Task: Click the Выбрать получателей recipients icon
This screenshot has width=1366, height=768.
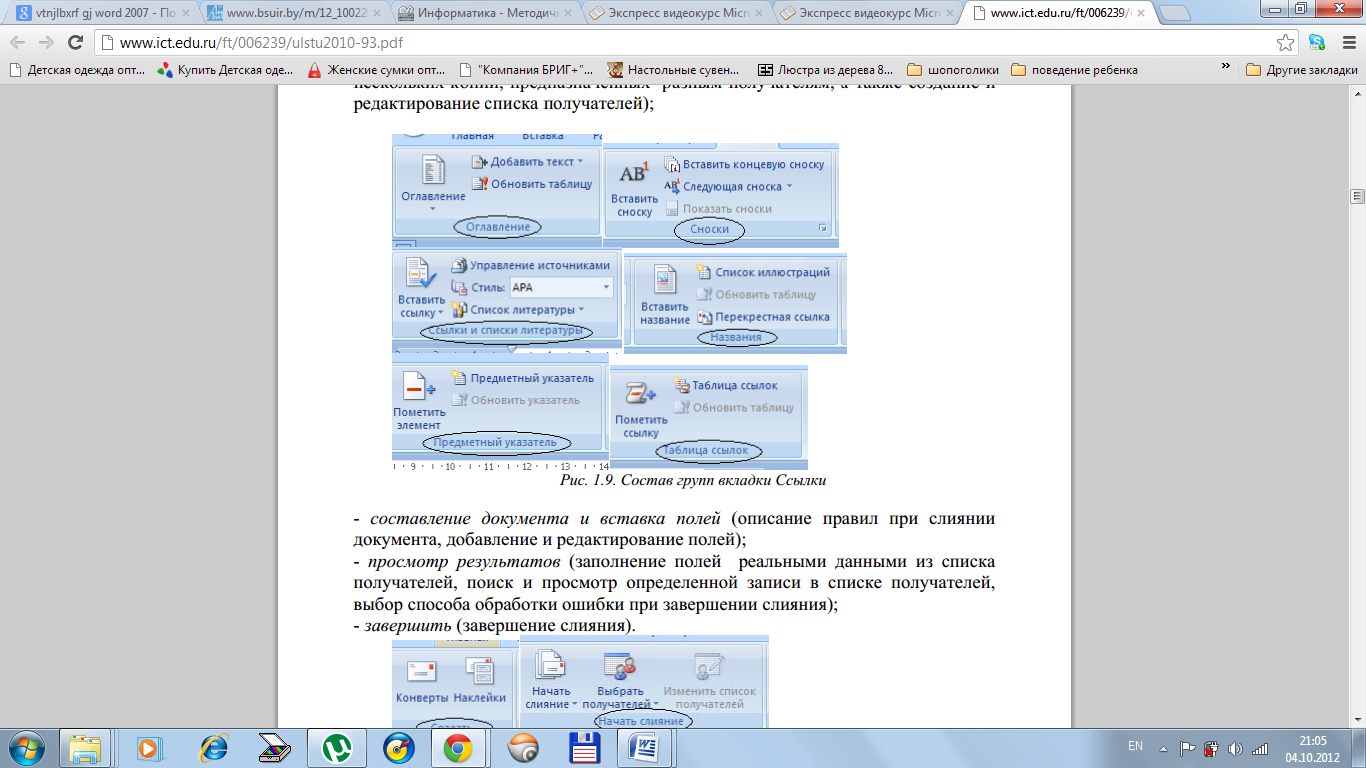Action: tap(620, 667)
